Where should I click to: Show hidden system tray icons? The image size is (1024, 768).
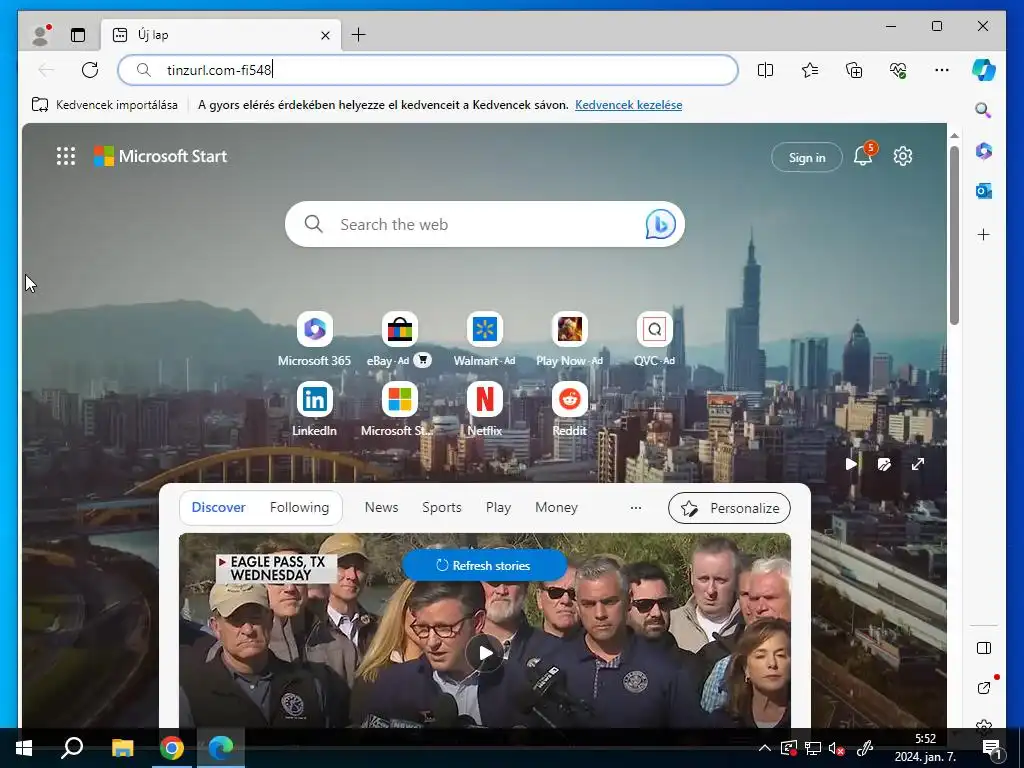tap(765, 748)
